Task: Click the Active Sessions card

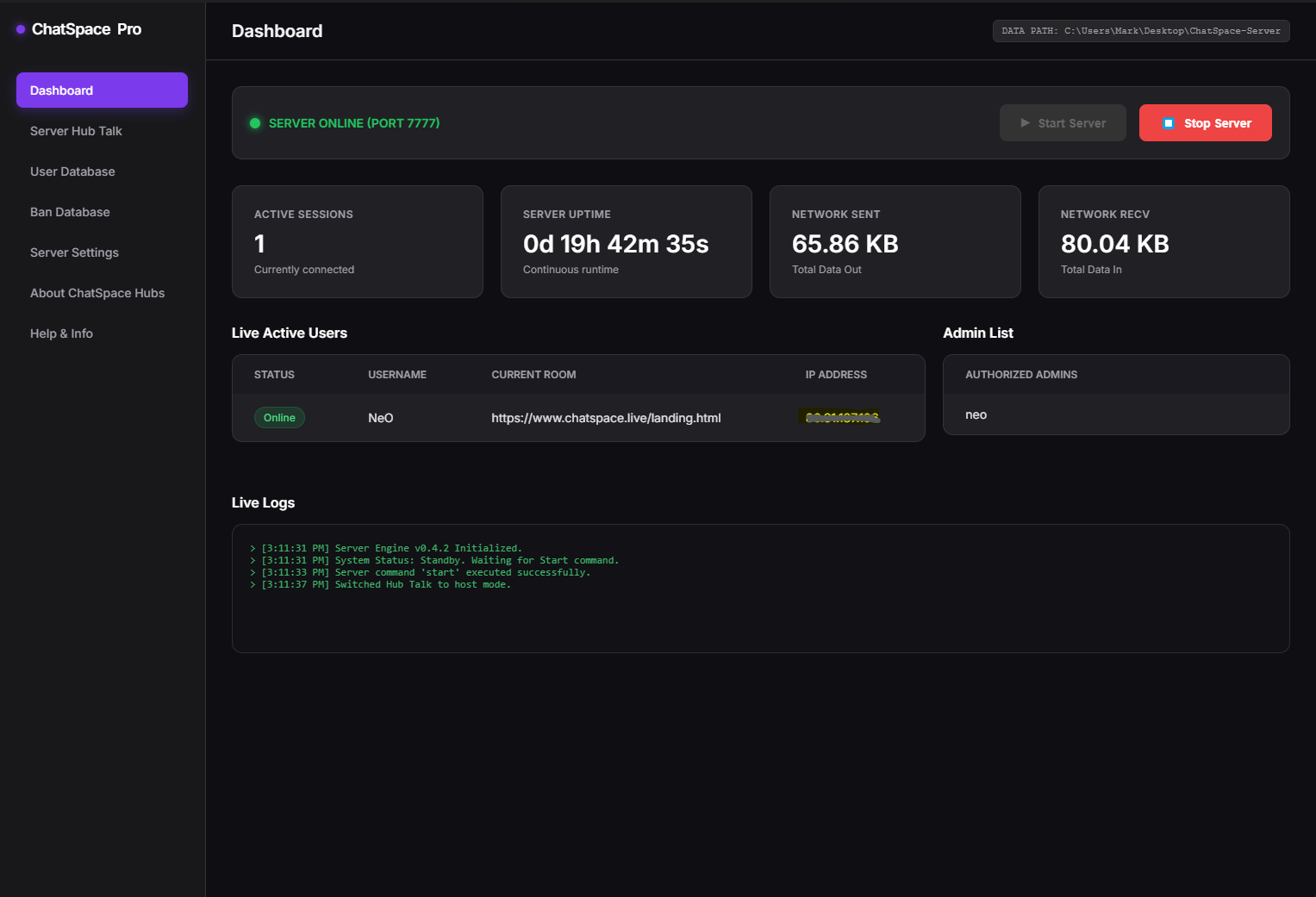Action: tap(358, 242)
